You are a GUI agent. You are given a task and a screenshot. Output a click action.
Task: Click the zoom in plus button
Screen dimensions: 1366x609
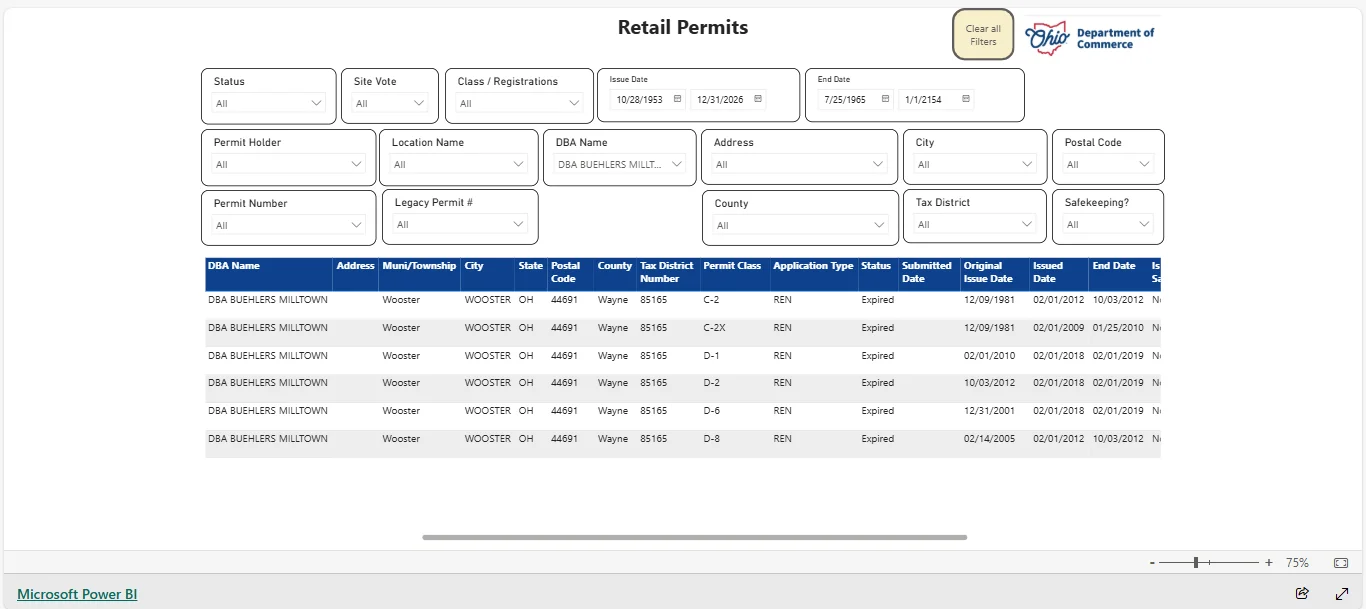(1269, 563)
